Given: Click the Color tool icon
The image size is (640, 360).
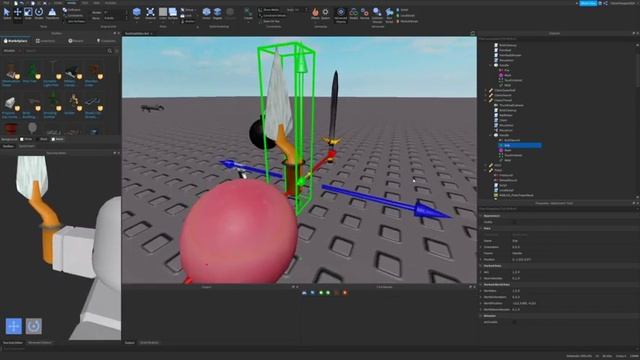Looking at the screenshot, I should tap(163, 13).
